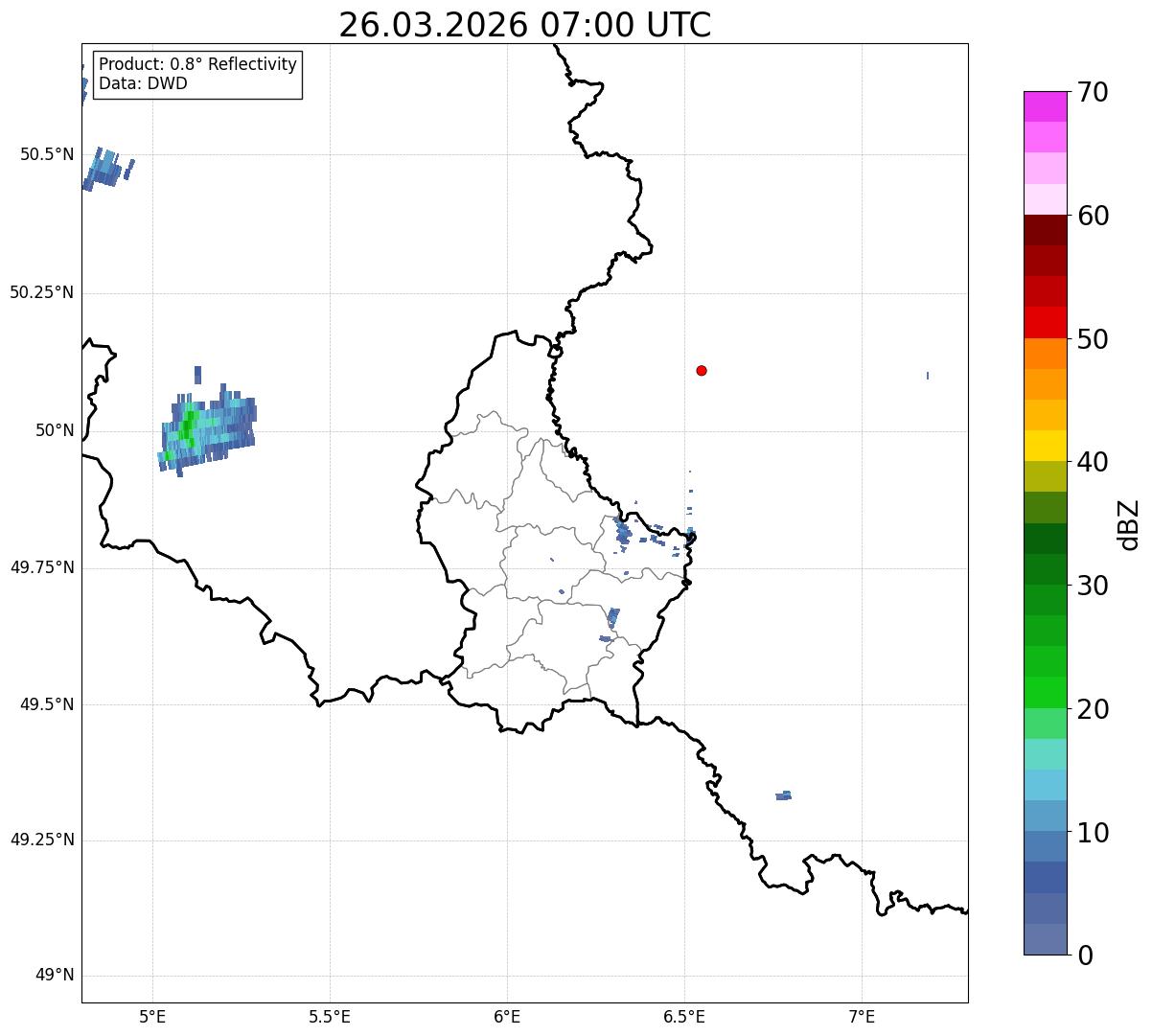Click the red dot station marker
Viewport: 1152px width, 1036px height.
coord(702,370)
